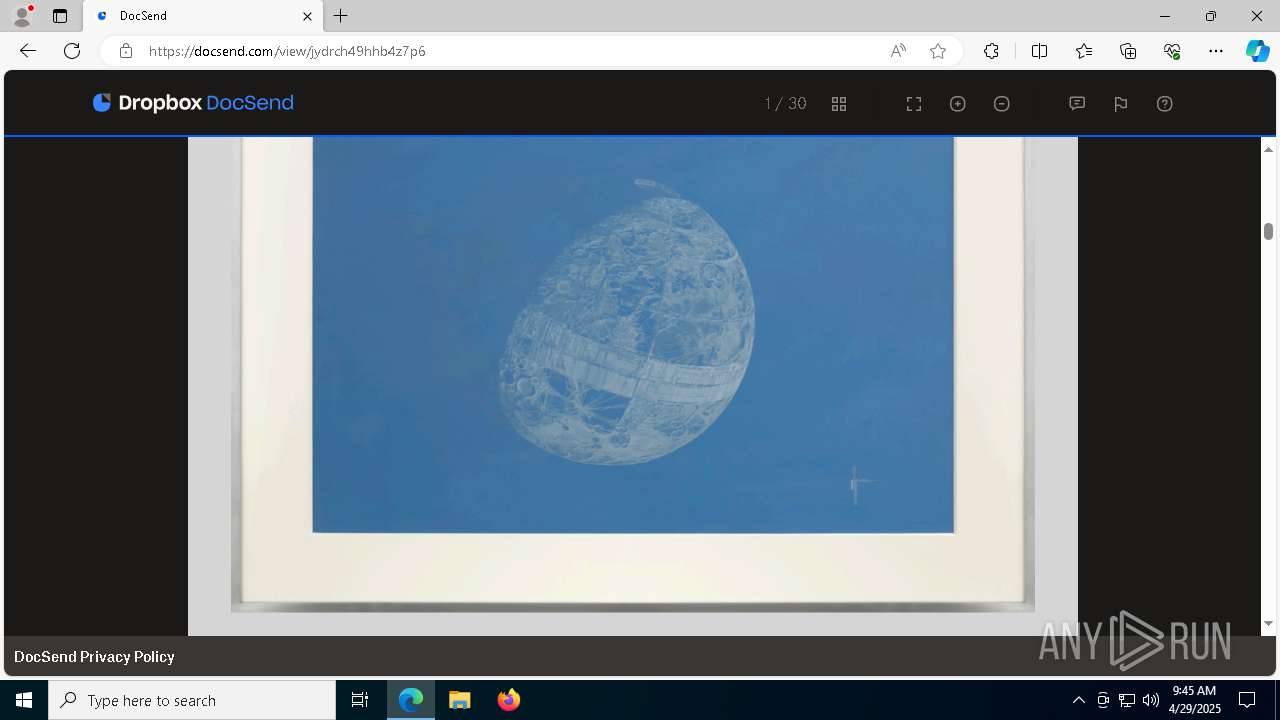This screenshot has width=1280, height=720.
Task: Open volume control in system tray
Action: pyautogui.click(x=1150, y=700)
